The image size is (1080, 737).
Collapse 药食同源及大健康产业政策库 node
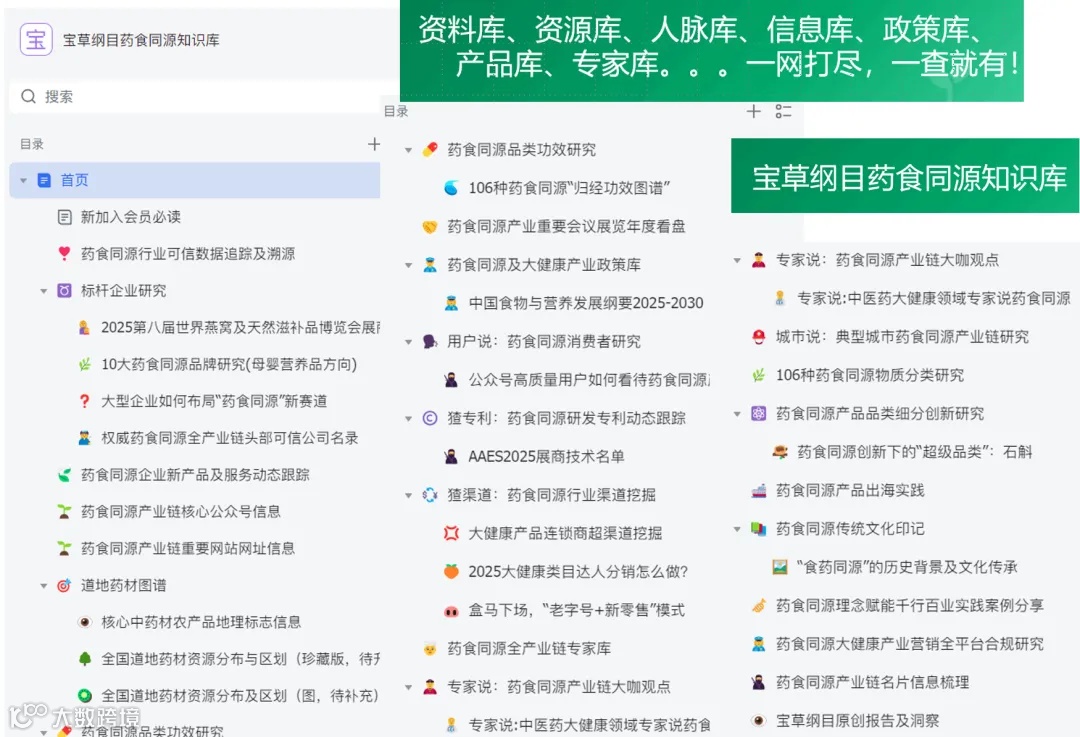pyautogui.click(x=408, y=265)
